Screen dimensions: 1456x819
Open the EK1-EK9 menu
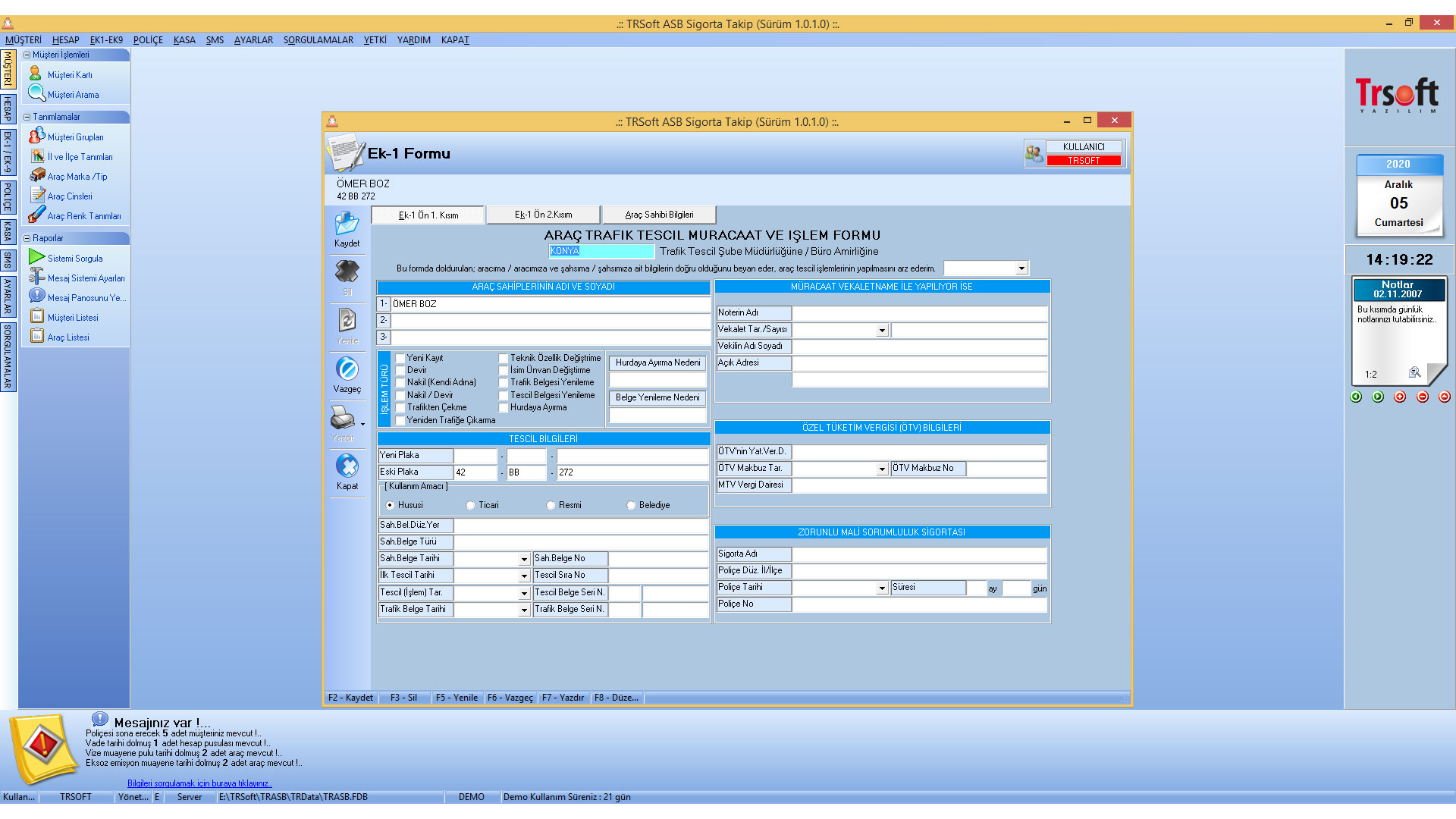click(106, 40)
